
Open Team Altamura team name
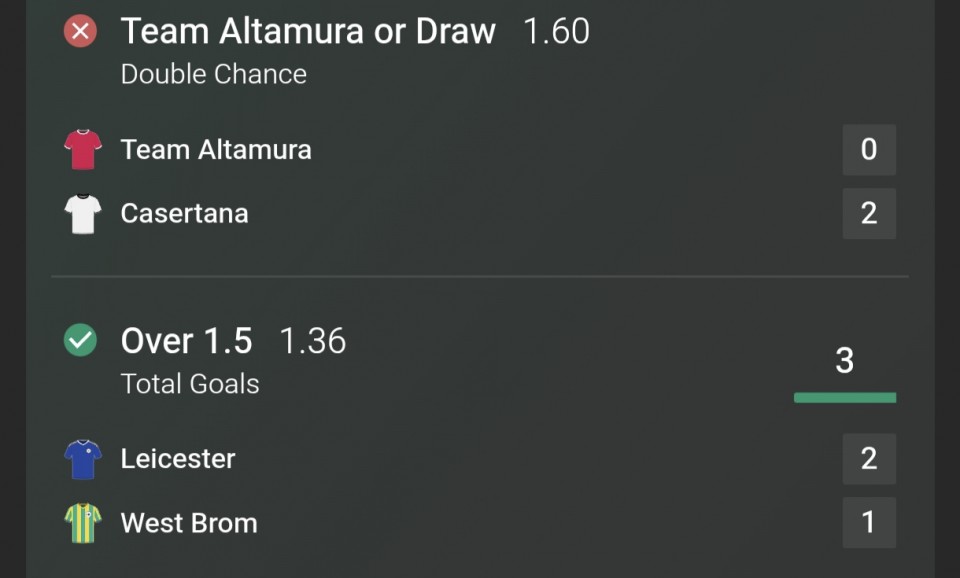point(216,150)
